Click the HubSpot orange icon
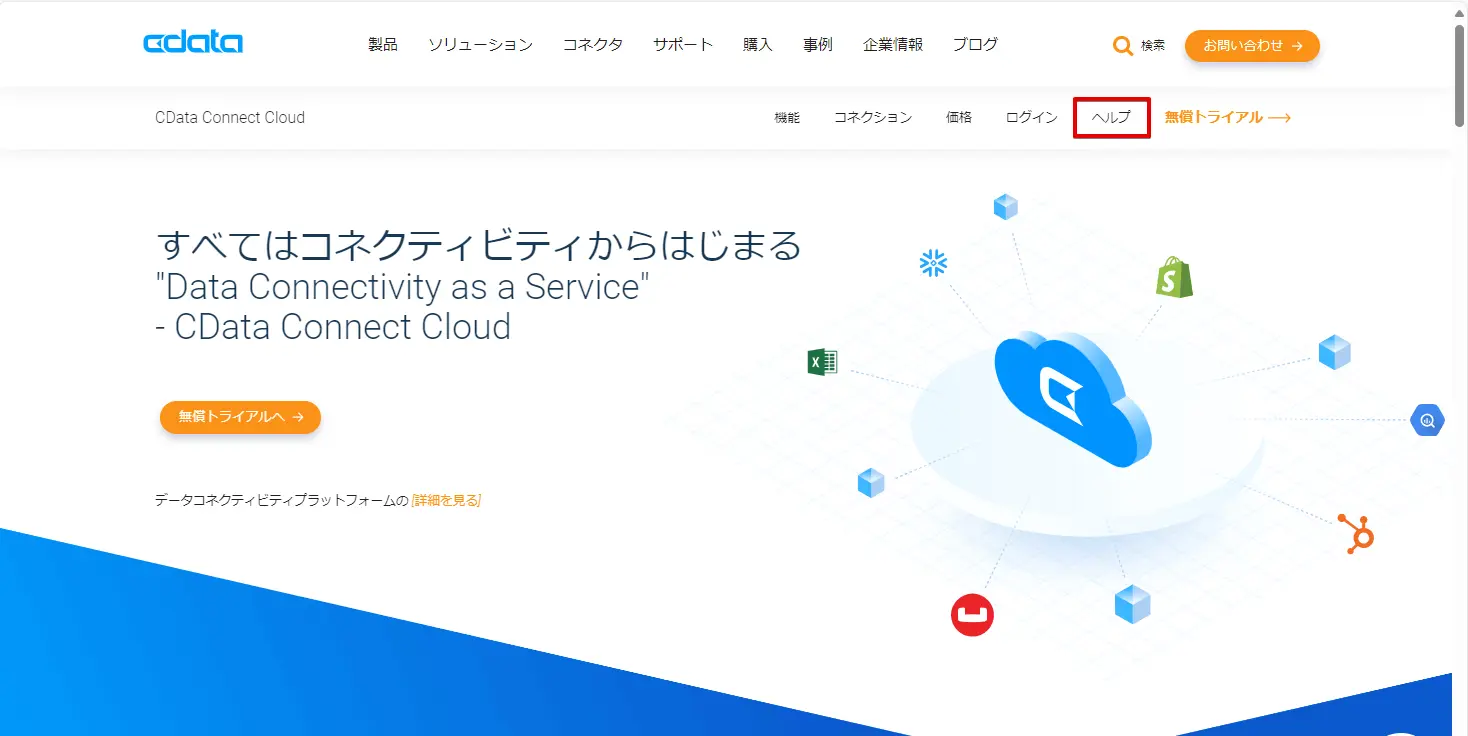Image resolution: width=1468 pixels, height=736 pixels. coord(1357,534)
